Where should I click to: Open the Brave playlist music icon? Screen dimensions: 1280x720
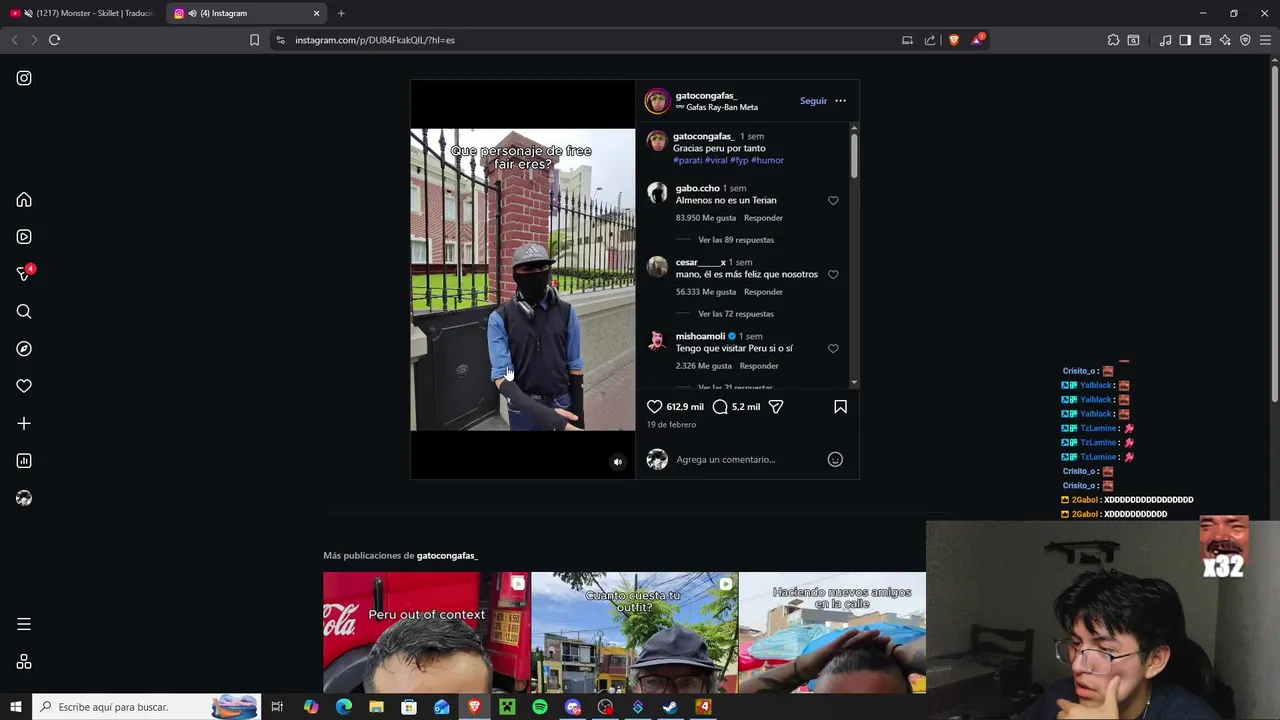tap(1165, 40)
